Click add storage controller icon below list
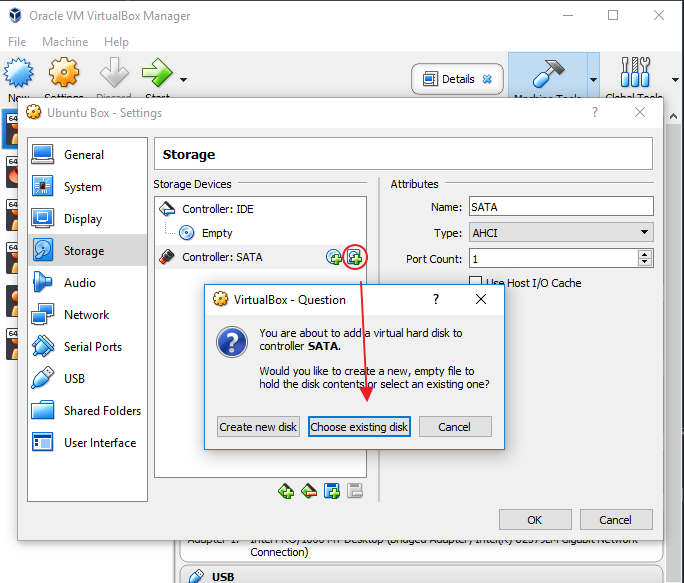The width and height of the screenshot is (684, 583). pyautogui.click(x=286, y=491)
